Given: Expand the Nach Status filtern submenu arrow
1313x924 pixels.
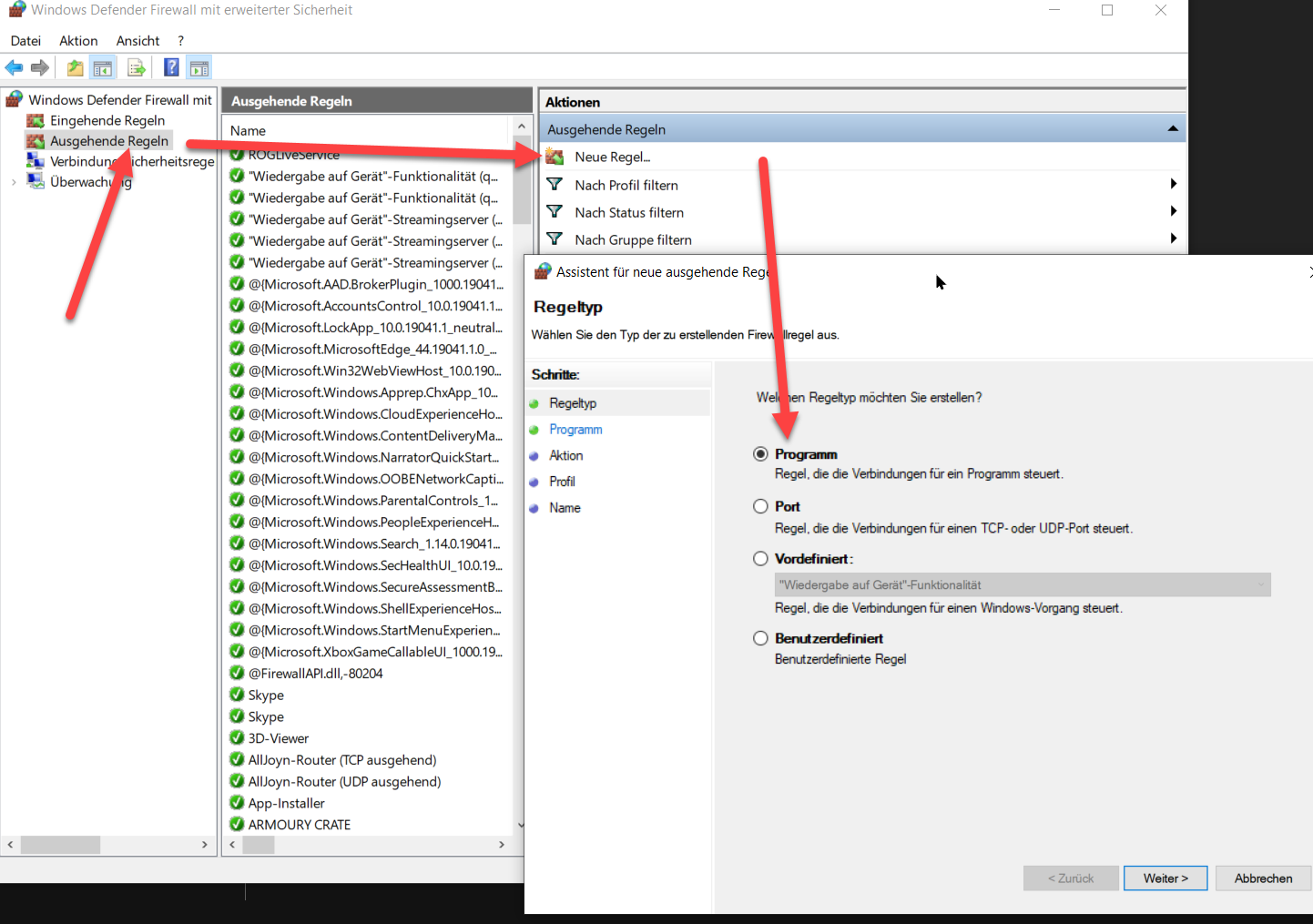Looking at the screenshot, I should pos(1173,211).
